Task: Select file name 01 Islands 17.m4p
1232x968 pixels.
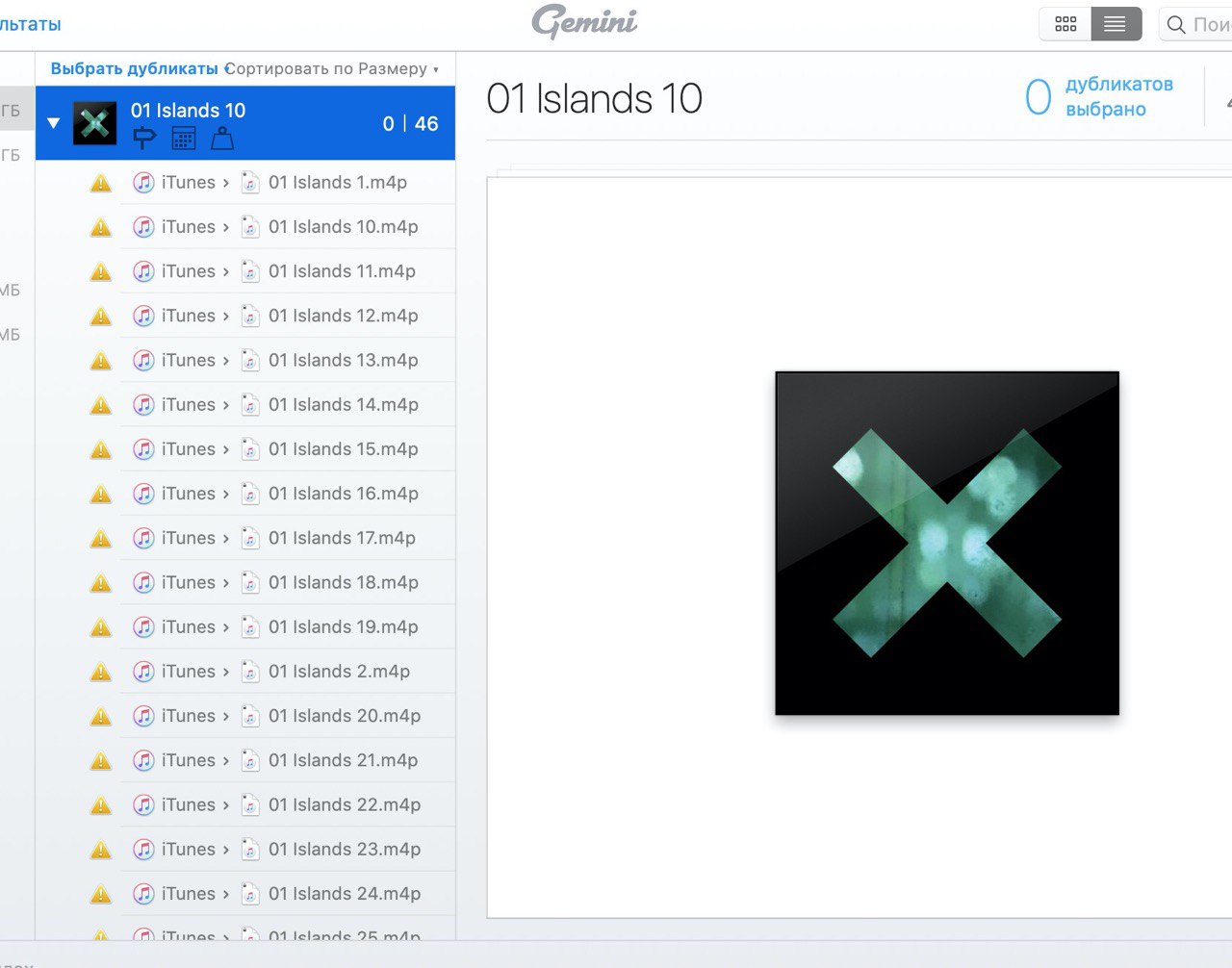Action: click(343, 537)
